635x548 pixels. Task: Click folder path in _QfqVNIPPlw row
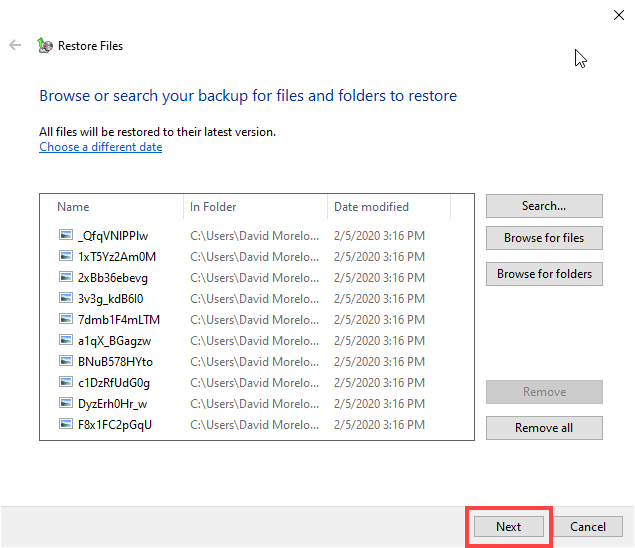pyautogui.click(x=254, y=236)
